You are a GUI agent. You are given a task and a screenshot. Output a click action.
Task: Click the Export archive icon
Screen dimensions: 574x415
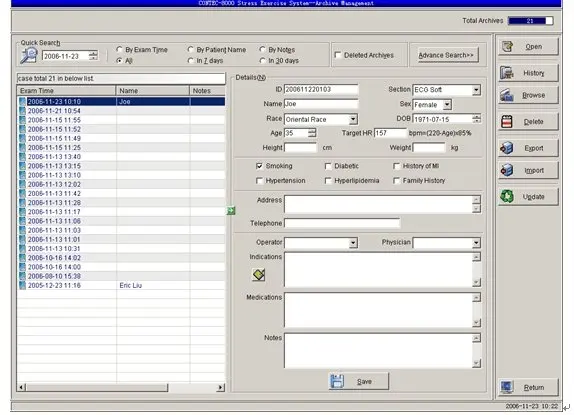pyautogui.click(x=507, y=148)
